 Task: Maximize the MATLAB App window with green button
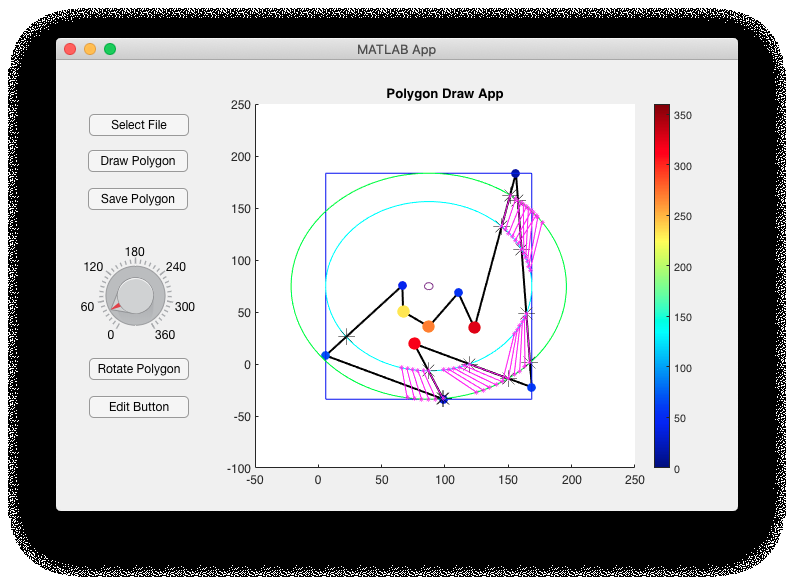tap(110, 49)
